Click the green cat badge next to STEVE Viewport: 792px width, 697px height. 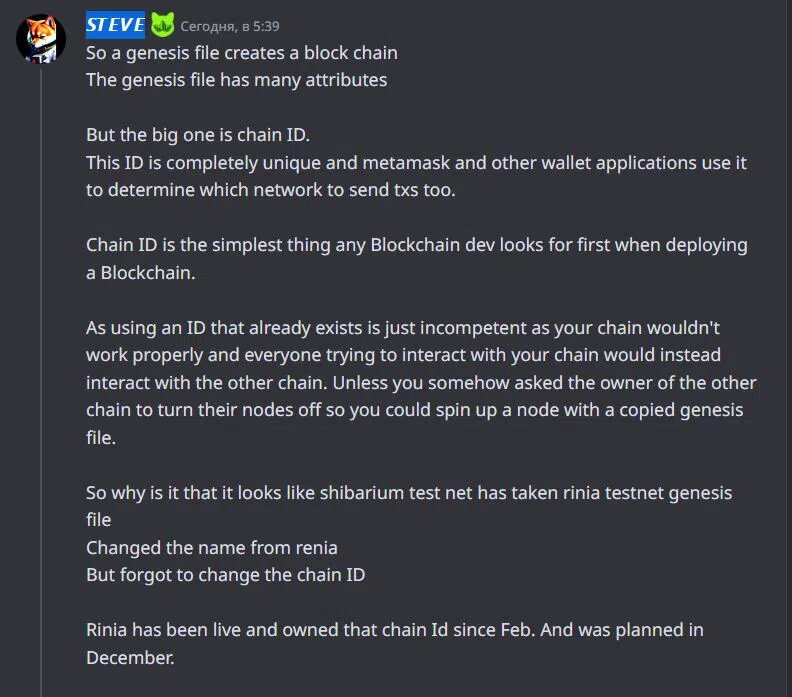click(x=163, y=25)
